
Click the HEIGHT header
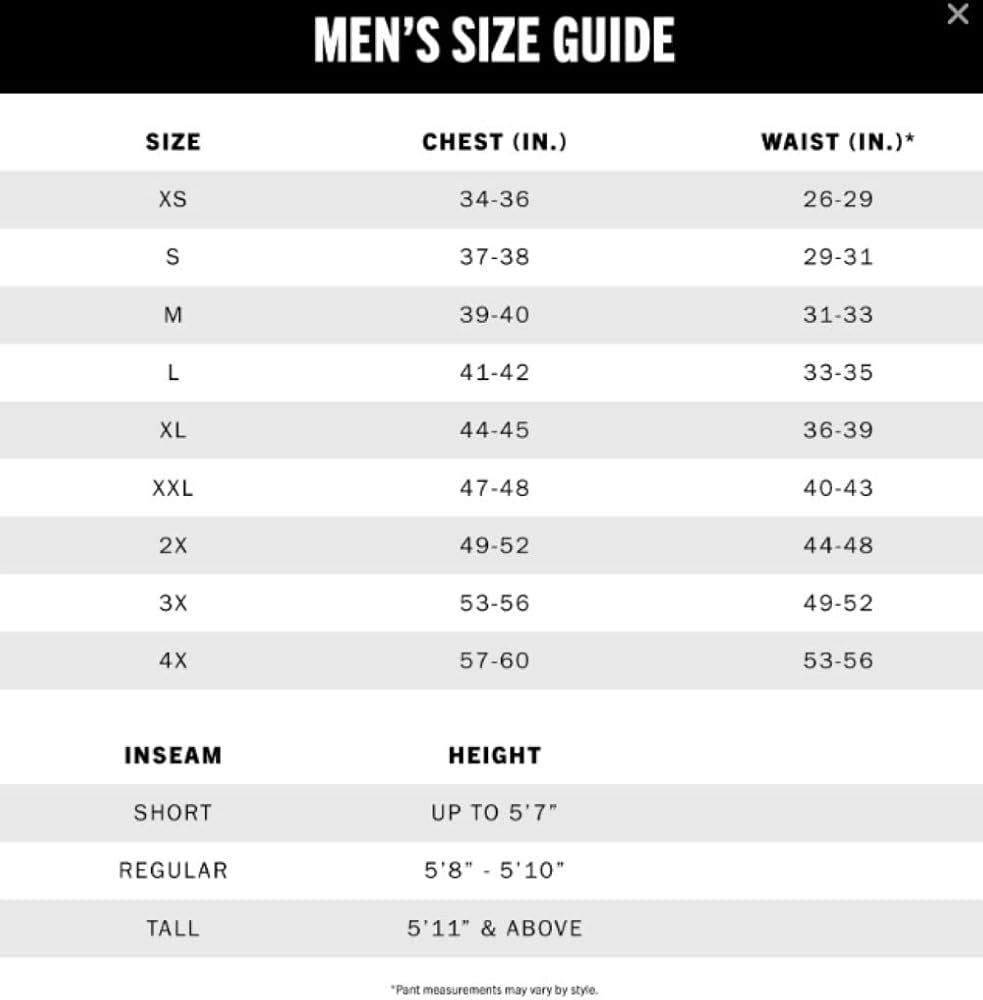coord(494,756)
